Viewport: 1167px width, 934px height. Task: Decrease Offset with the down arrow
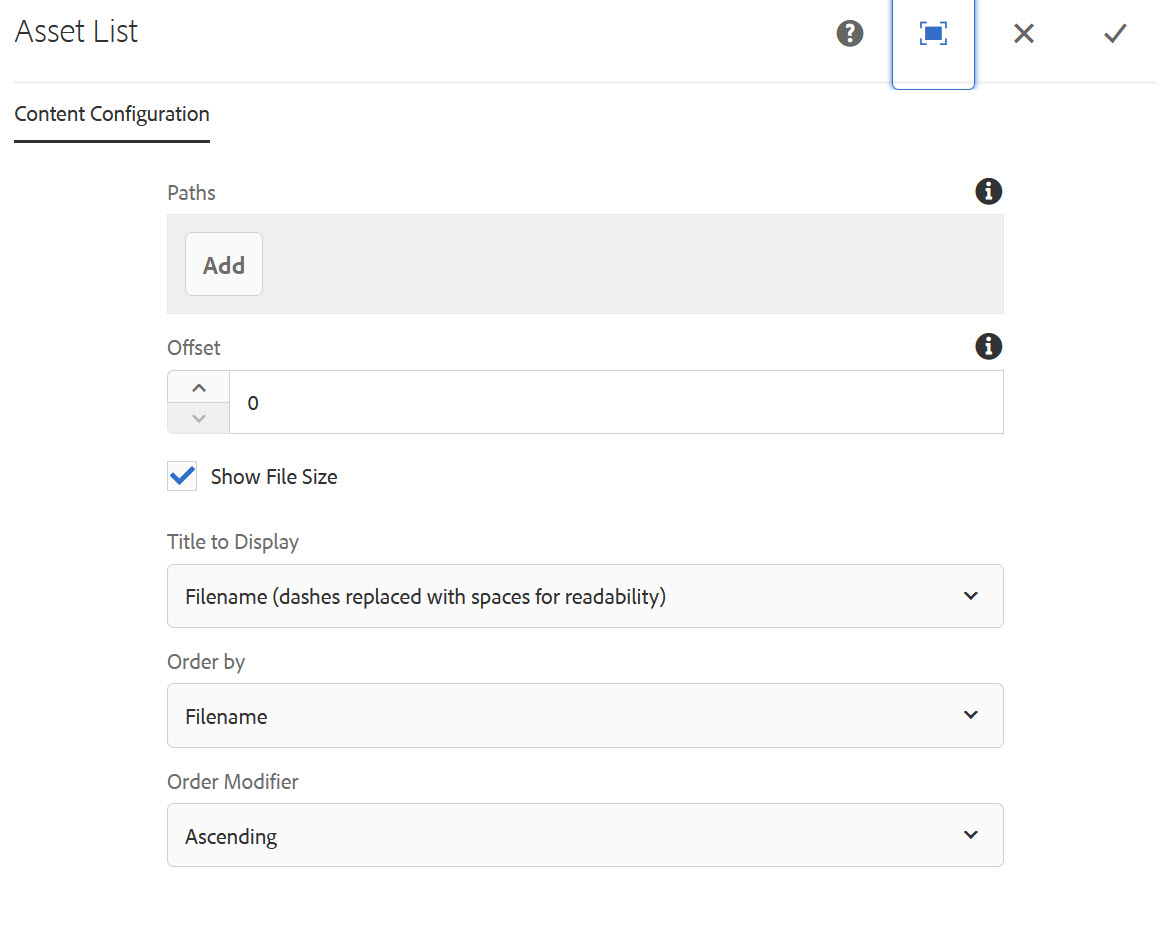[198, 418]
